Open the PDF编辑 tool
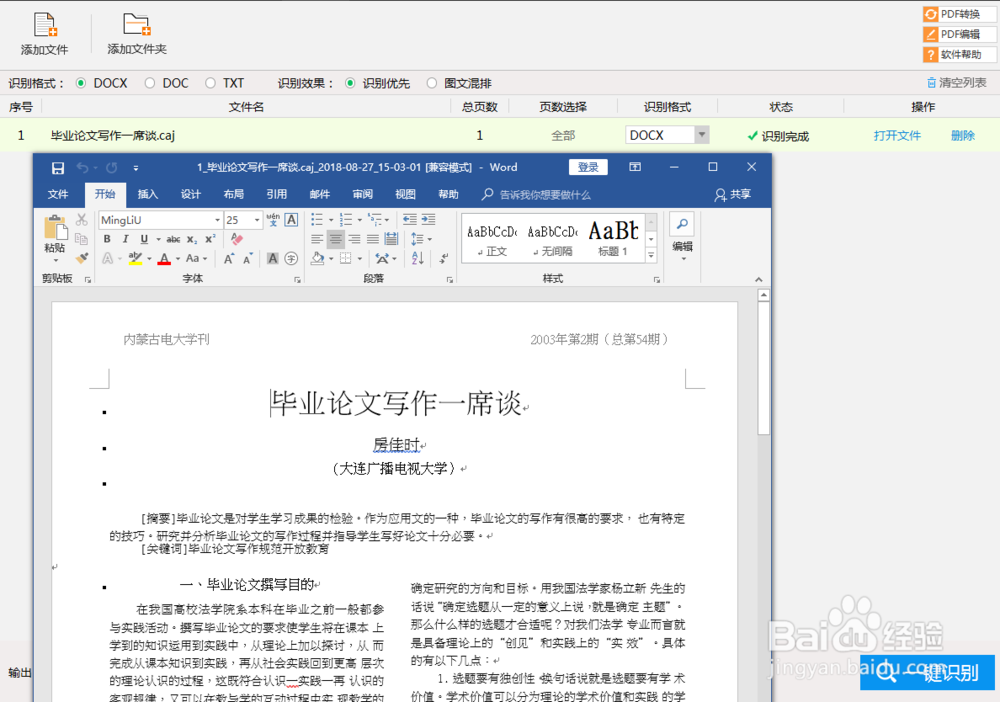The width and height of the screenshot is (1000, 702). tap(958, 33)
